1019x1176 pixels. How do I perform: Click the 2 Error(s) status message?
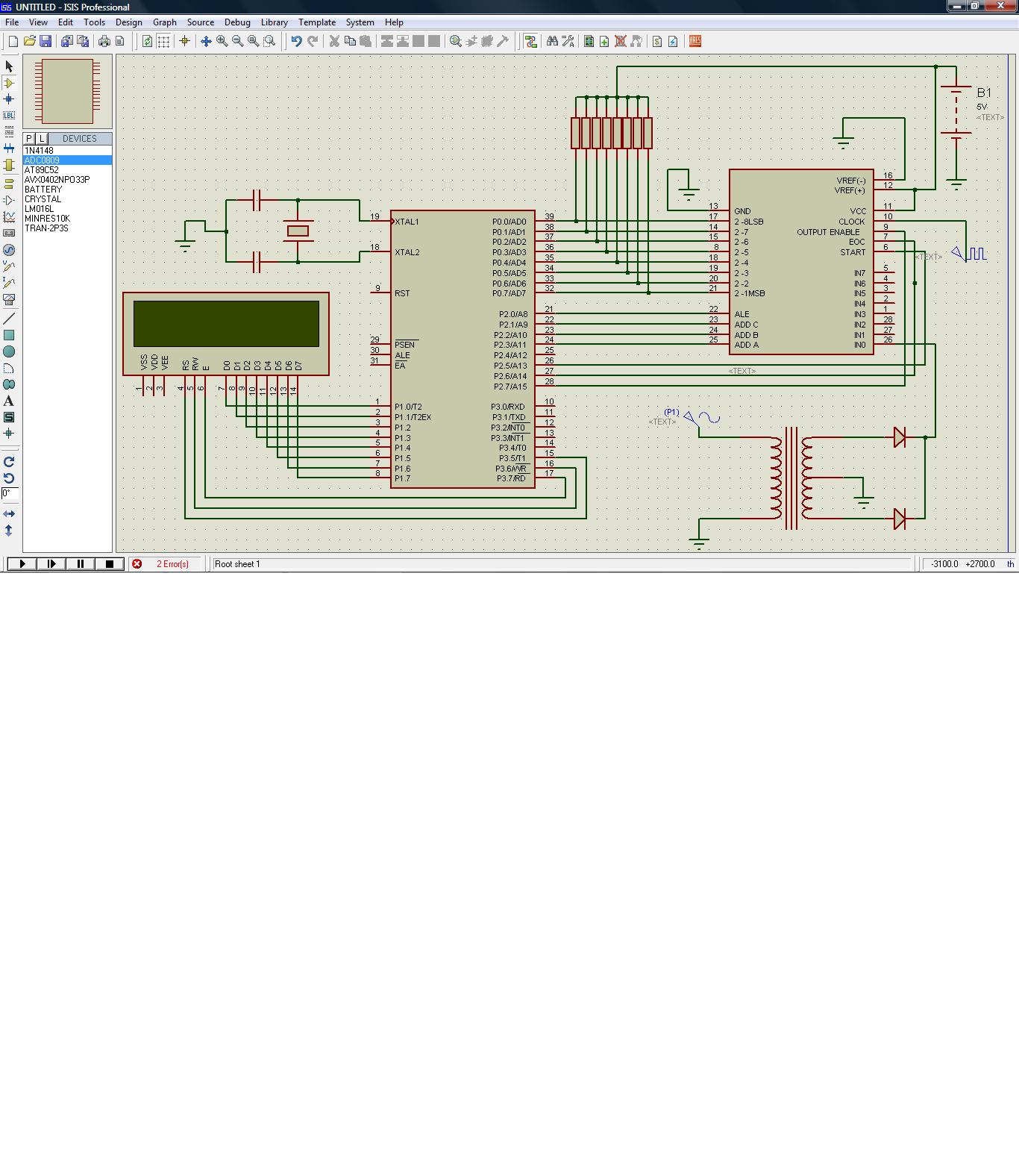(x=172, y=564)
